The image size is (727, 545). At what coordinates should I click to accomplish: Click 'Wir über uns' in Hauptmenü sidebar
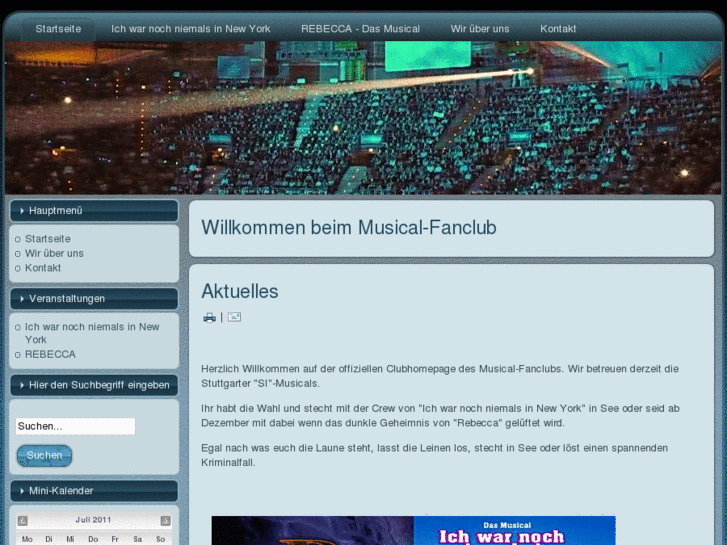point(54,253)
